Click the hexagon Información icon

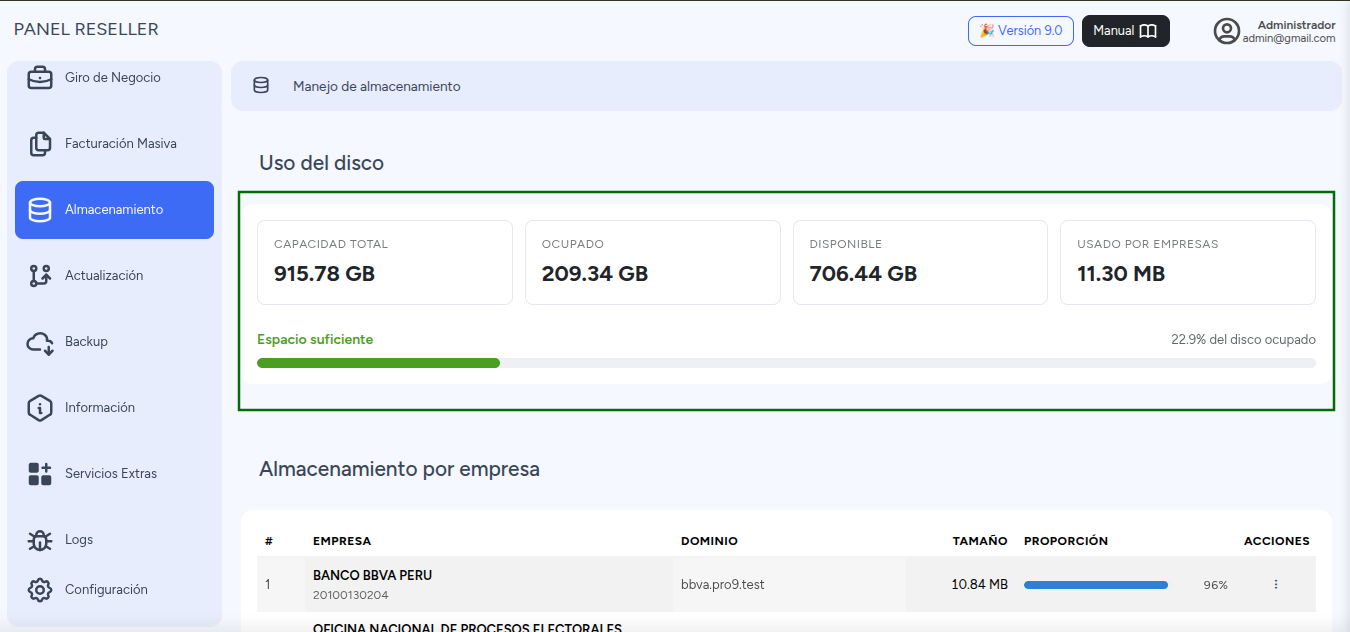tap(40, 408)
